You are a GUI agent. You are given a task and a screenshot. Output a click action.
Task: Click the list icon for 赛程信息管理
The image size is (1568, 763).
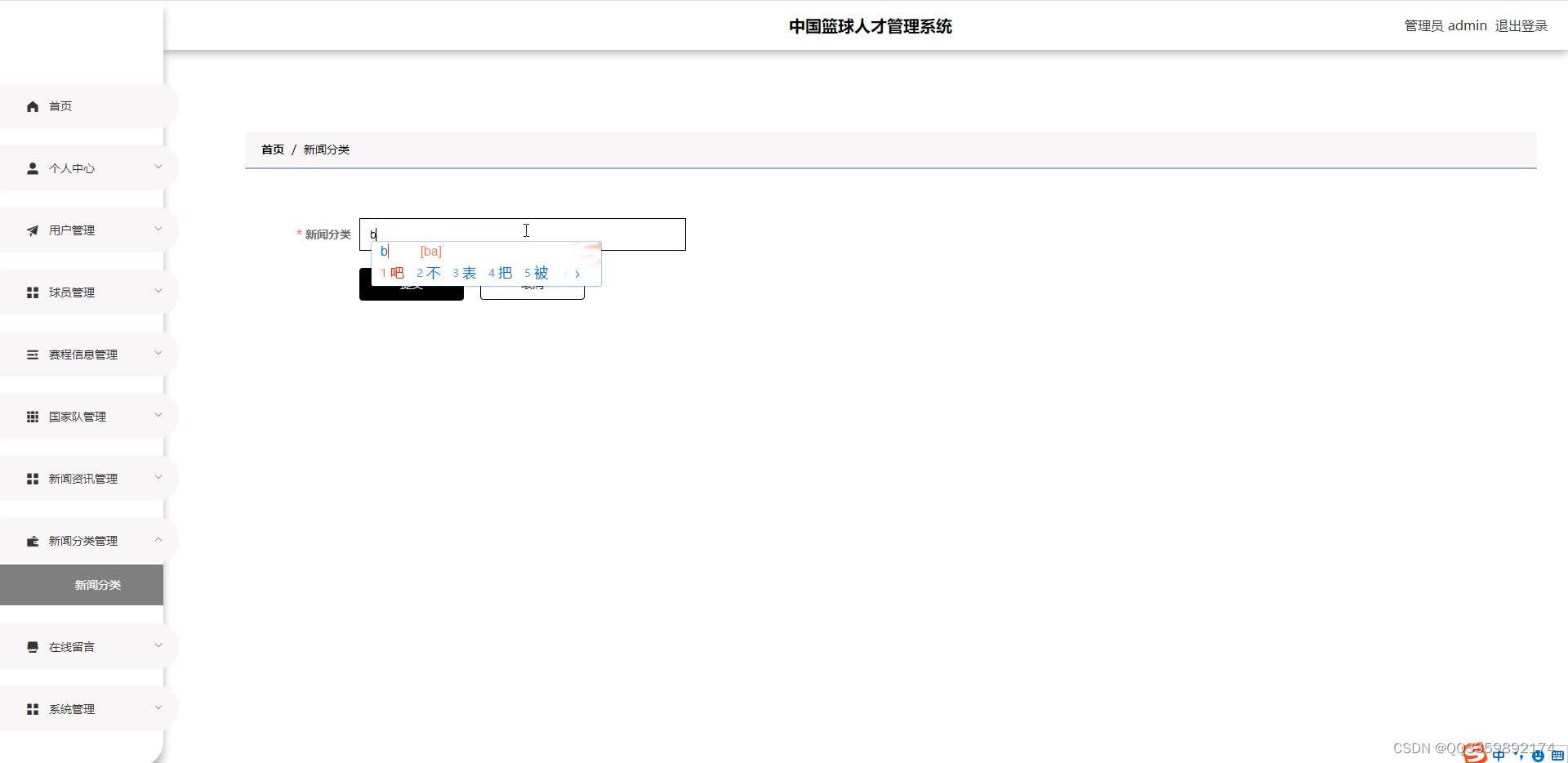(x=33, y=355)
